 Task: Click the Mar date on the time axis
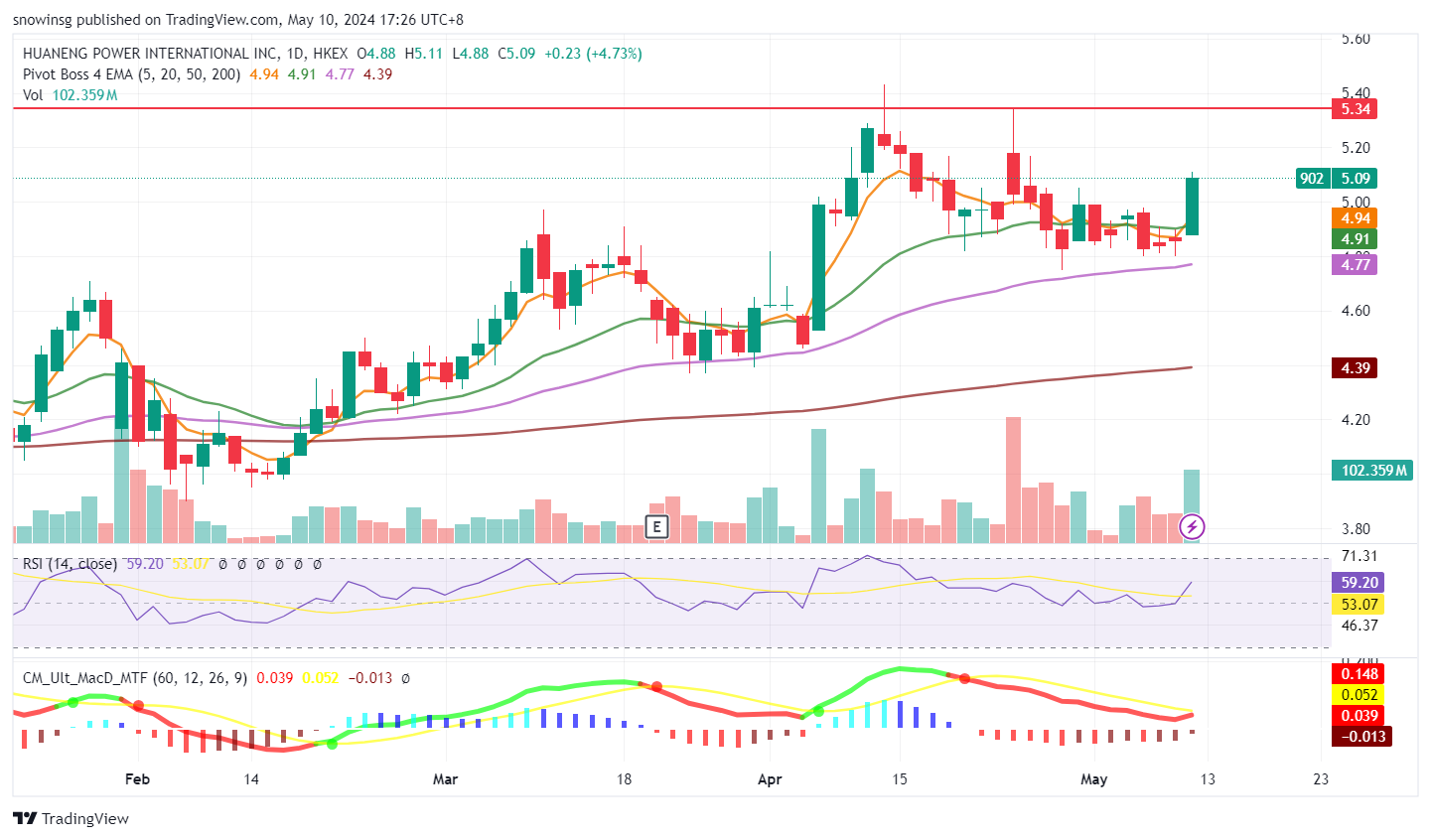[446, 779]
